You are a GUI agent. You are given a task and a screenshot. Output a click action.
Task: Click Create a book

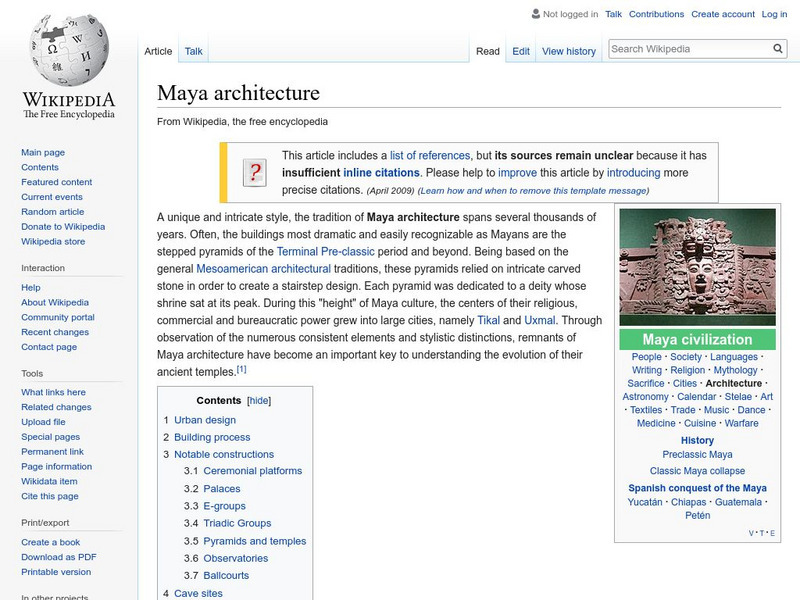(x=51, y=542)
